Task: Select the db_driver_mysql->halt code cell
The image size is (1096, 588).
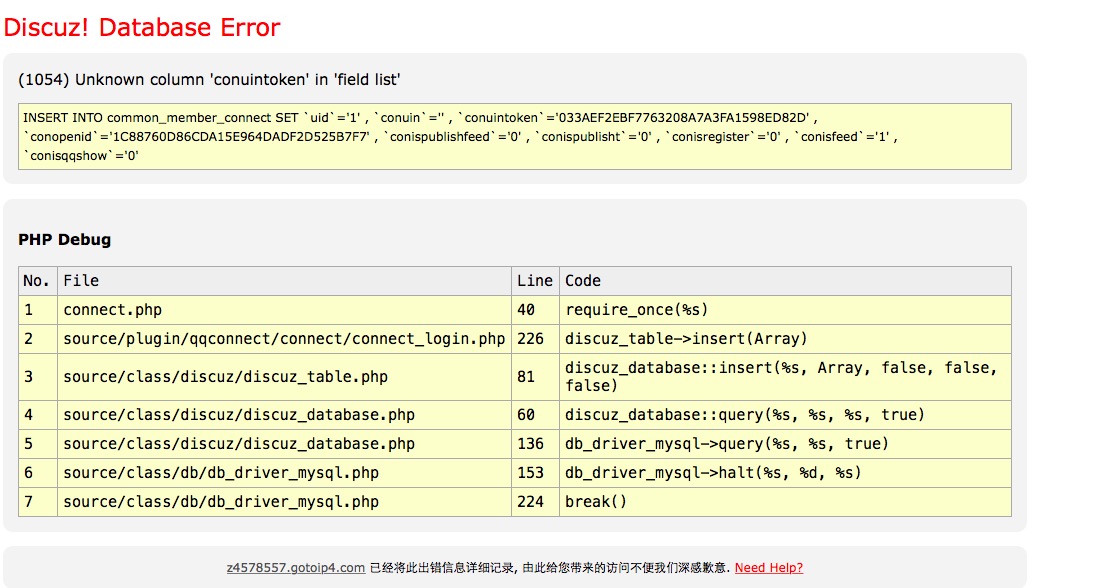Action: click(713, 472)
